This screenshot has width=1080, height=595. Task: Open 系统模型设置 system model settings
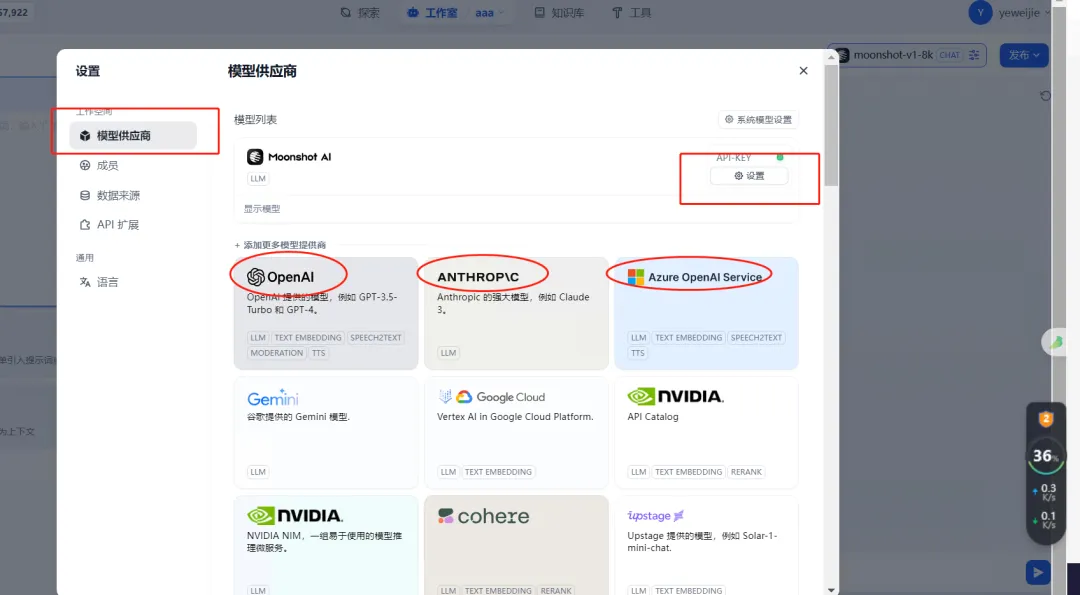pyautogui.click(x=758, y=120)
